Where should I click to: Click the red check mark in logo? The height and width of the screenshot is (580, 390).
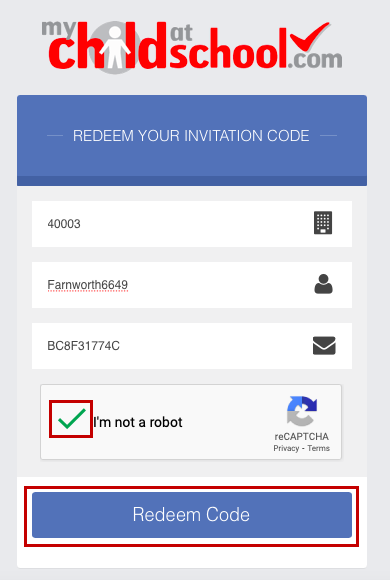(310, 37)
